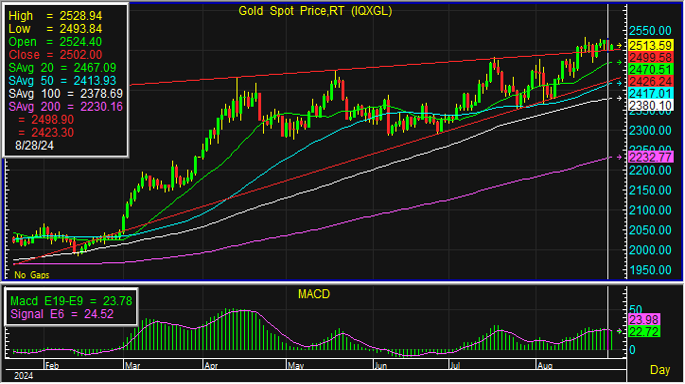The width and height of the screenshot is (685, 384).
Task: Click the No Gaps label
Action: coord(31,275)
